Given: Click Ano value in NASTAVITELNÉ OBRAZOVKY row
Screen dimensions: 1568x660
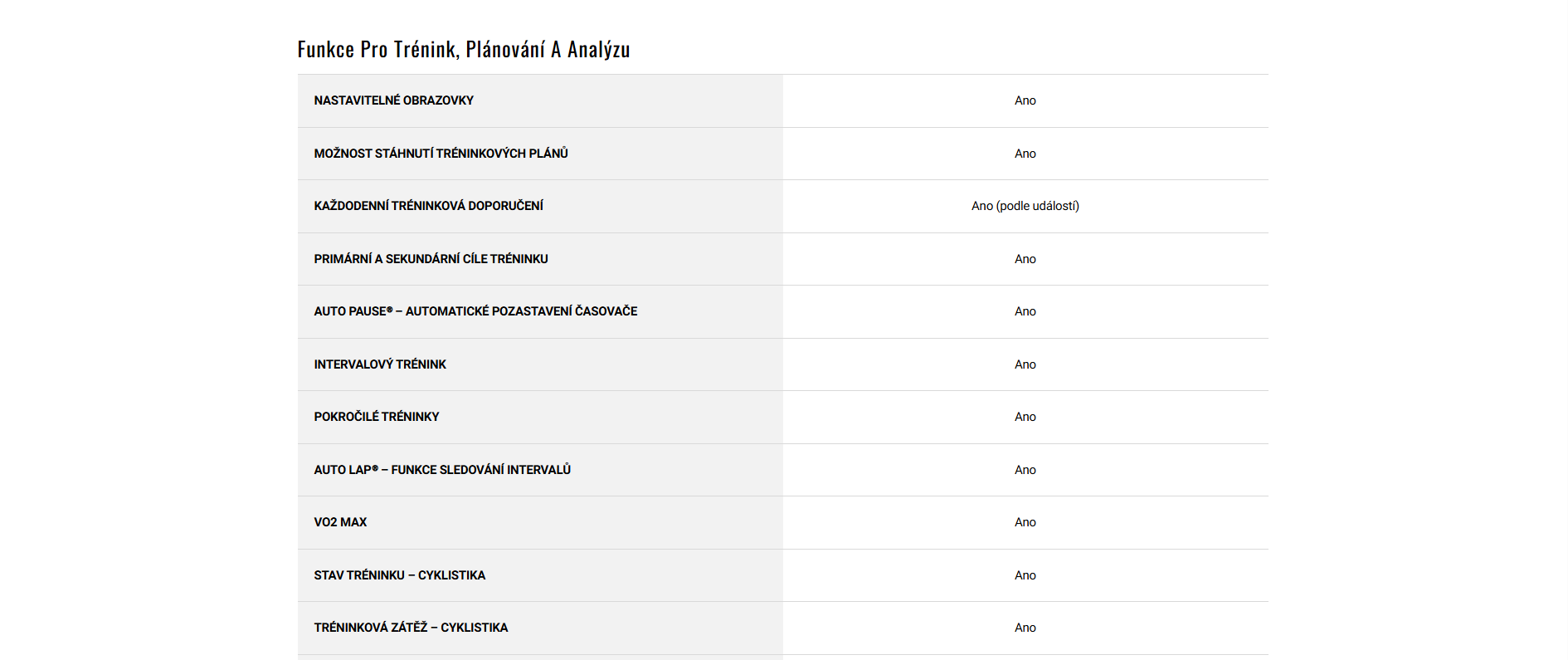Looking at the screenshot, I should 1025,100.
